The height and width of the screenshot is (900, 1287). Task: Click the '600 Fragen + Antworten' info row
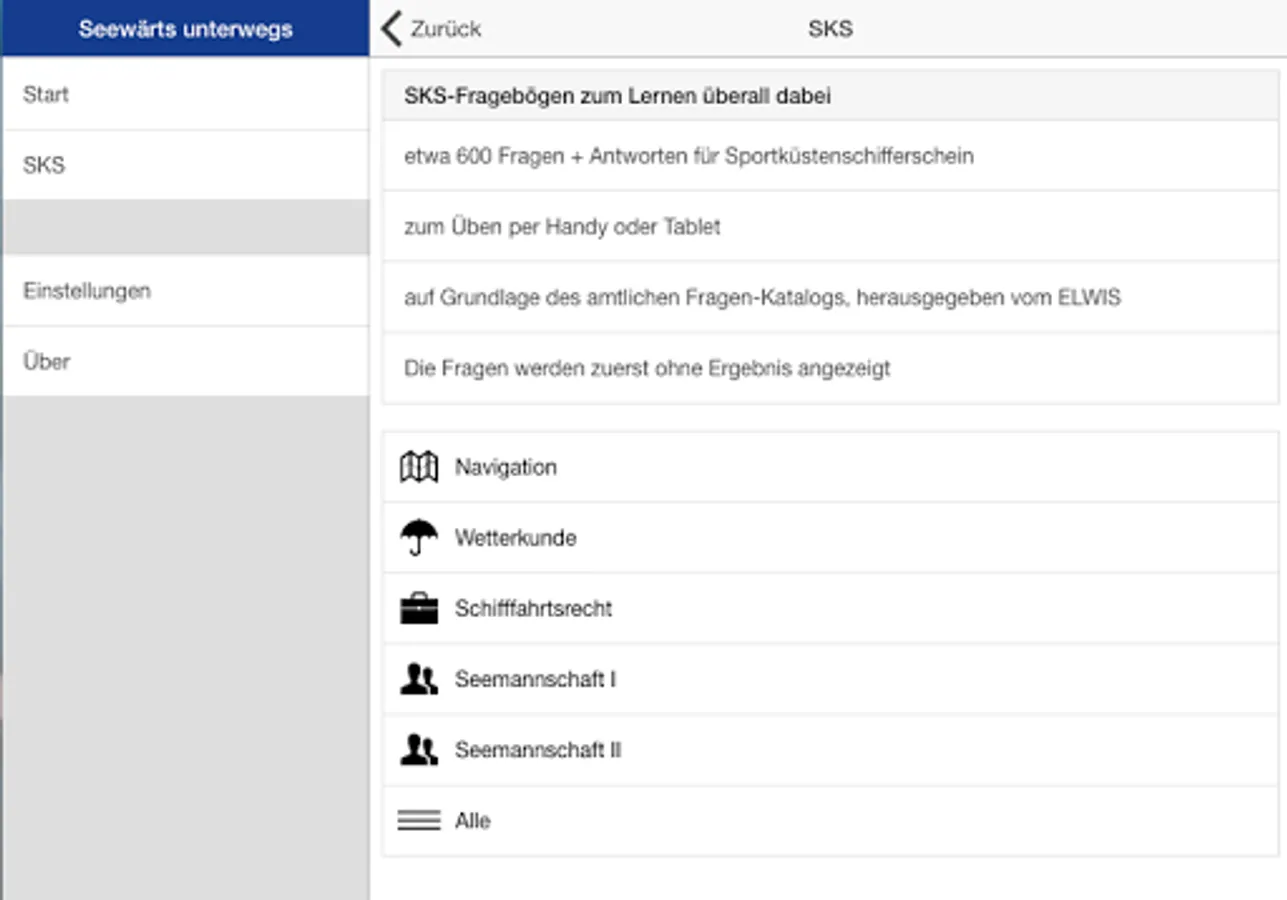click(x=689, y=156)
